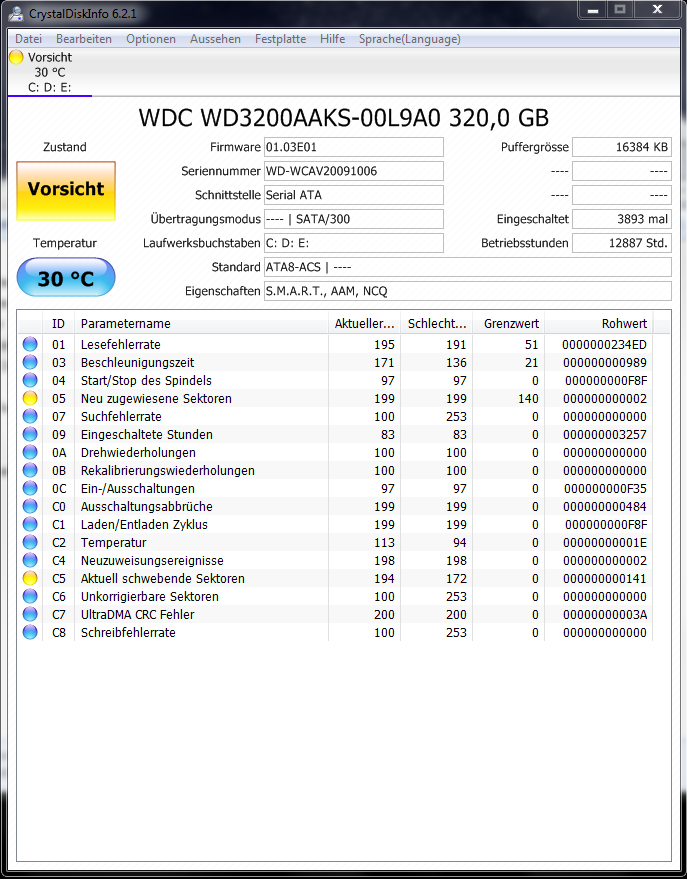This screenshot has height=879, width=687.
Task: Open the Sprache(Language) menu
Action: click(410, 39)
